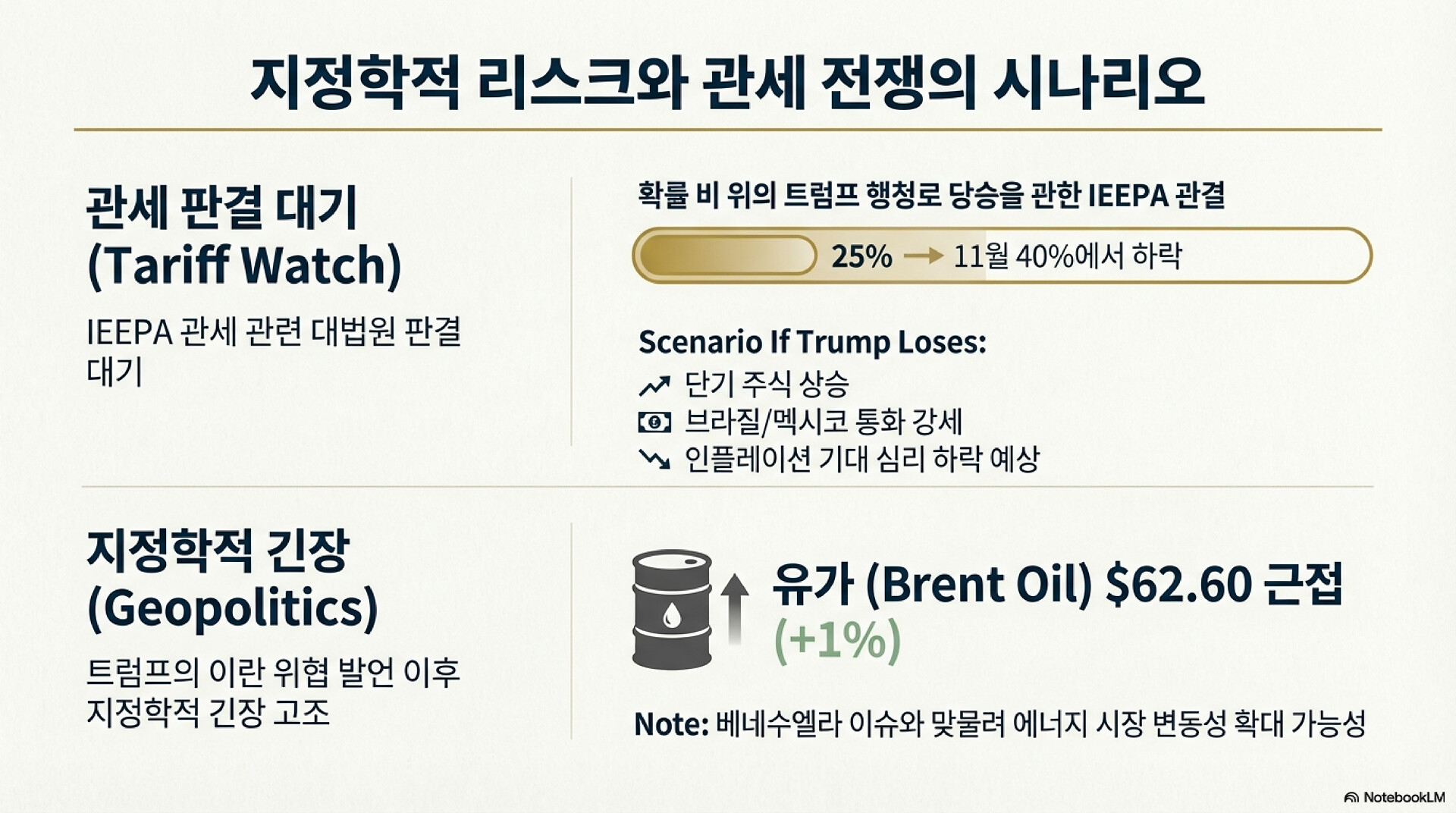Click the NotebookLM logo icon
The image size is (1456, 813).
click(x=1351, y=797)
